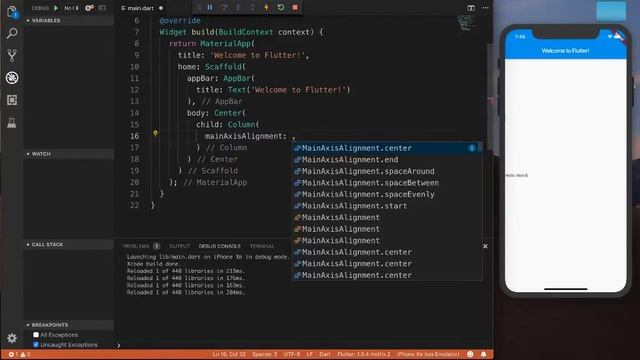
Task: Enable the All Exceptions breakpoint checkbox
Action: point(36,335)
